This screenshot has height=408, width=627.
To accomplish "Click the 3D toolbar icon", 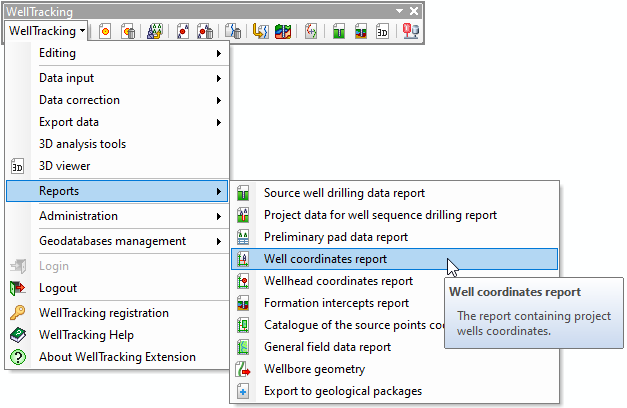I will (382, 31).
